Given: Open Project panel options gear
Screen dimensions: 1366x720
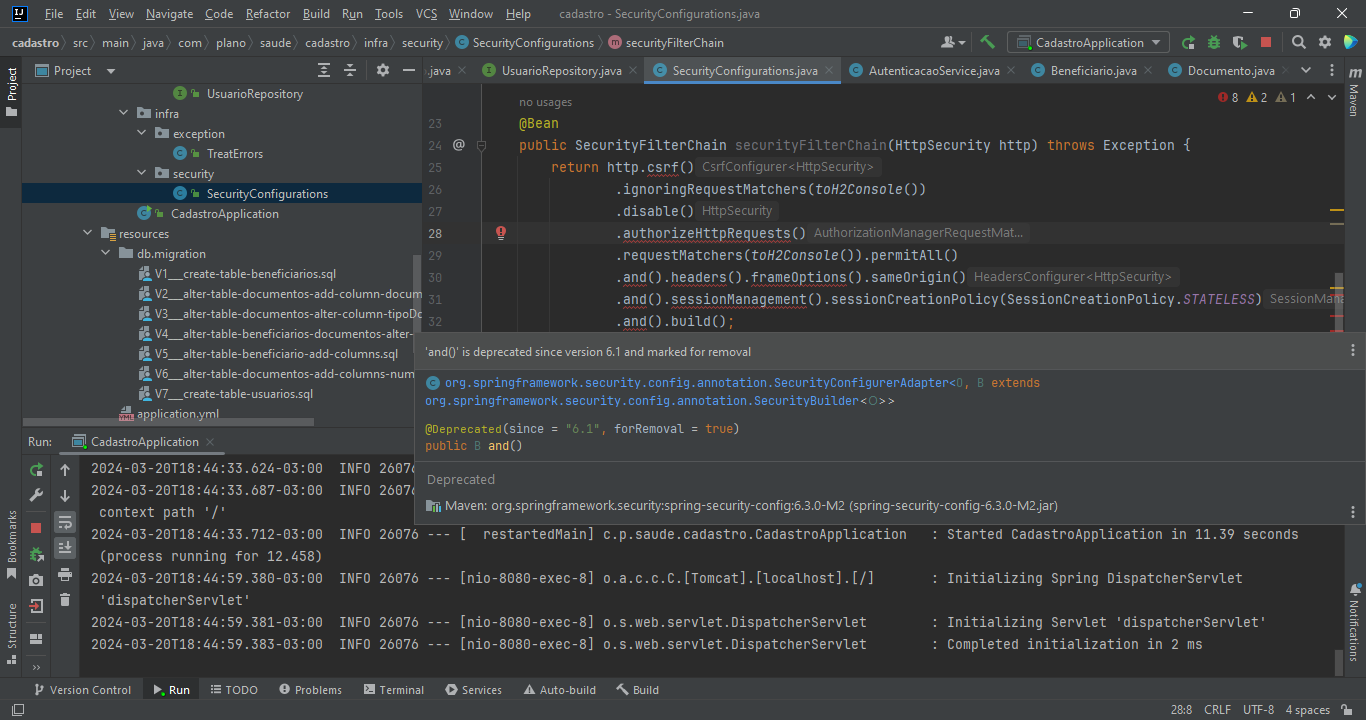Looking at the screenshot, I should 382,70.
